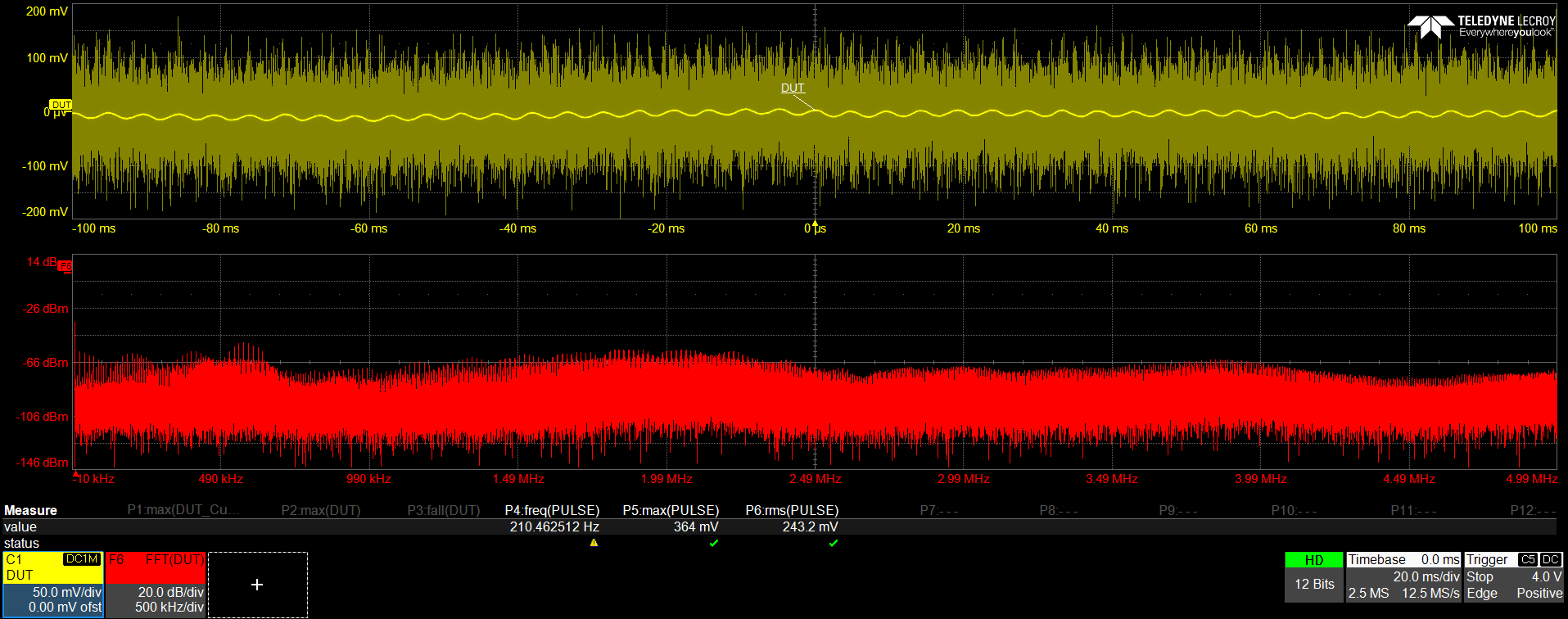Click the 243.2 mV rms value
Viewport: 1568px width, 619px height.
click(x=810, y=526)
